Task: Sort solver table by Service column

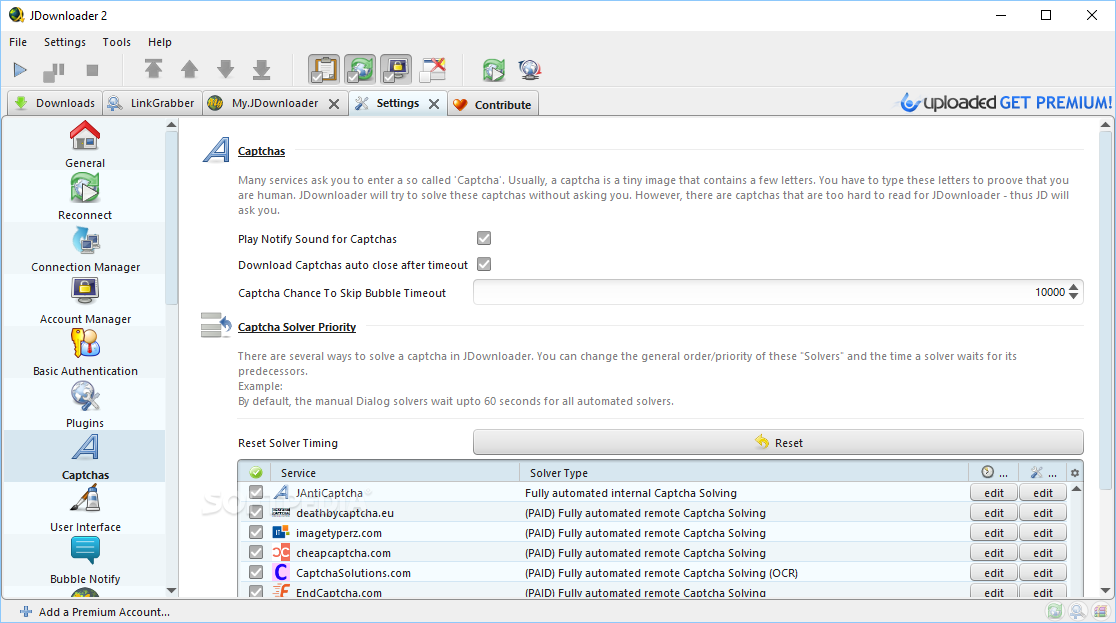Action: (396, 473)
